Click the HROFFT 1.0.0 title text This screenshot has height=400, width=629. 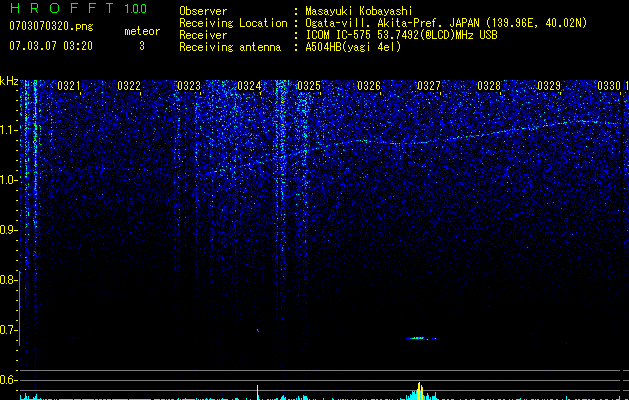pyautogui.click(x=78, y=8)
